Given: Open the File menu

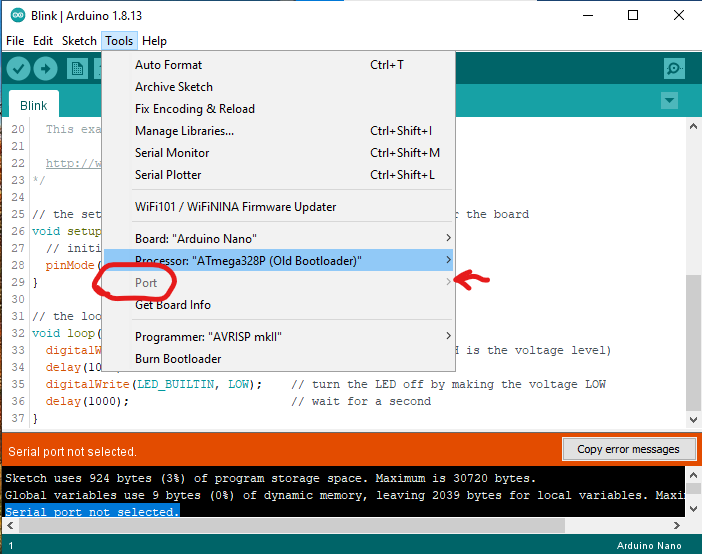Looking at the screenshot, I should [x=15, y=41].
